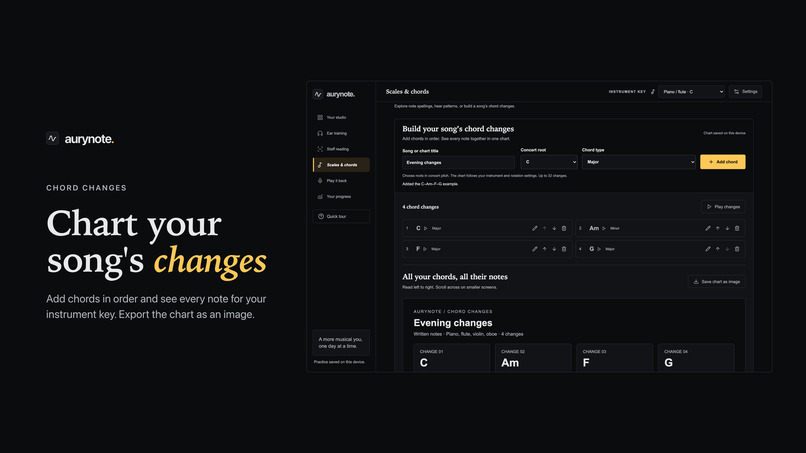The image size is (806, 453).
Task: Click the Play changes button
Action: pyautogui.click(x=723, y=207)
